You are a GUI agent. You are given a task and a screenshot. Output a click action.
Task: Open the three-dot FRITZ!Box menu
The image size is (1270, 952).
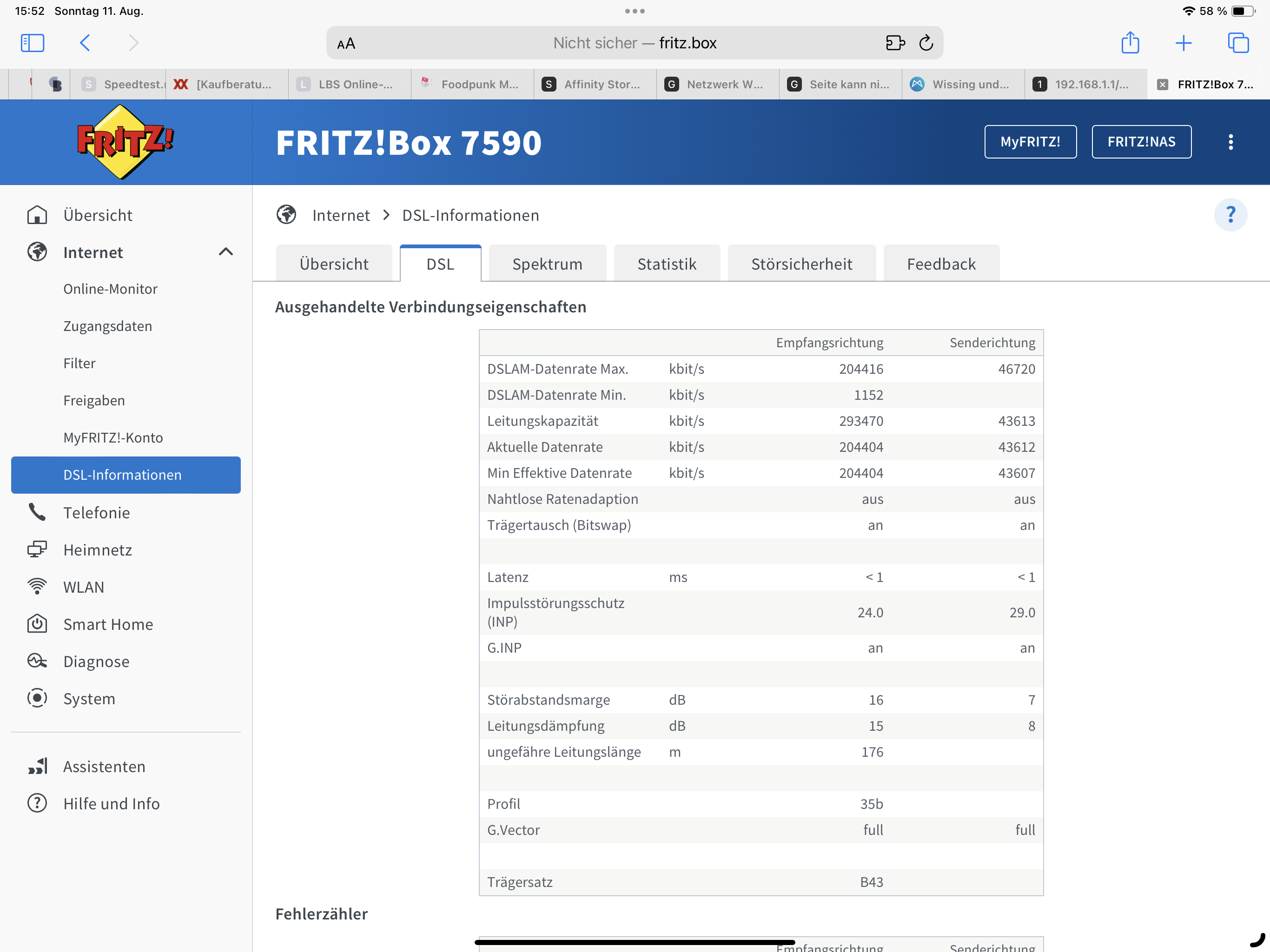tap(1230, 142)
